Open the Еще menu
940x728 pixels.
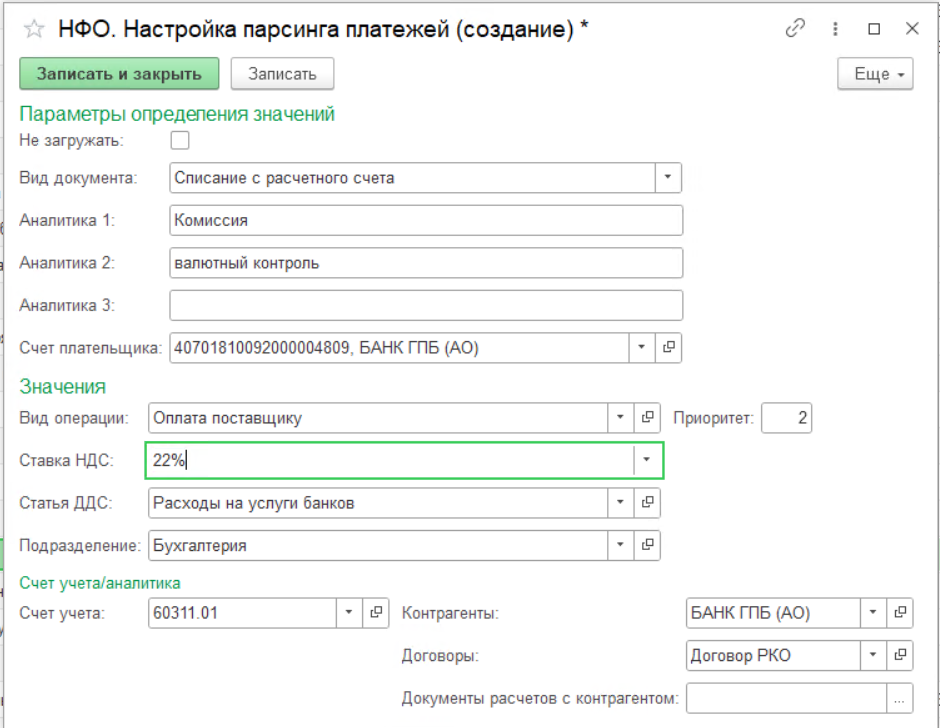(x=875, y=74)
